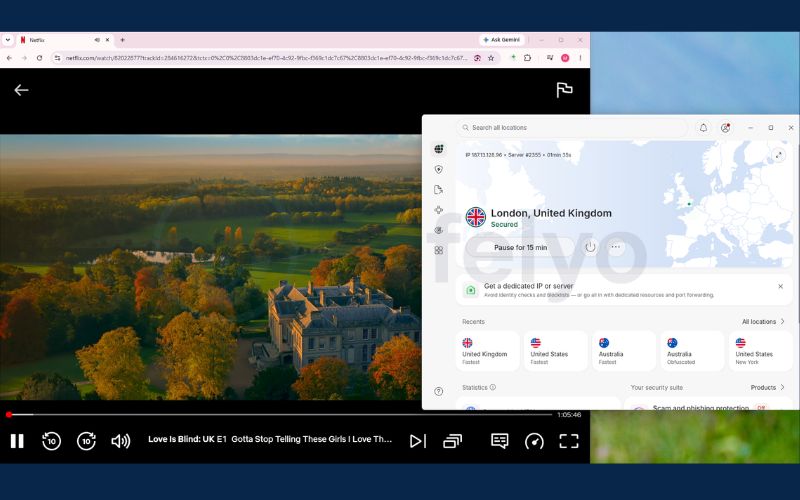800x500 pixels.
Task: Open the VPN help question mark icon
Action: (x=439, y=391)
